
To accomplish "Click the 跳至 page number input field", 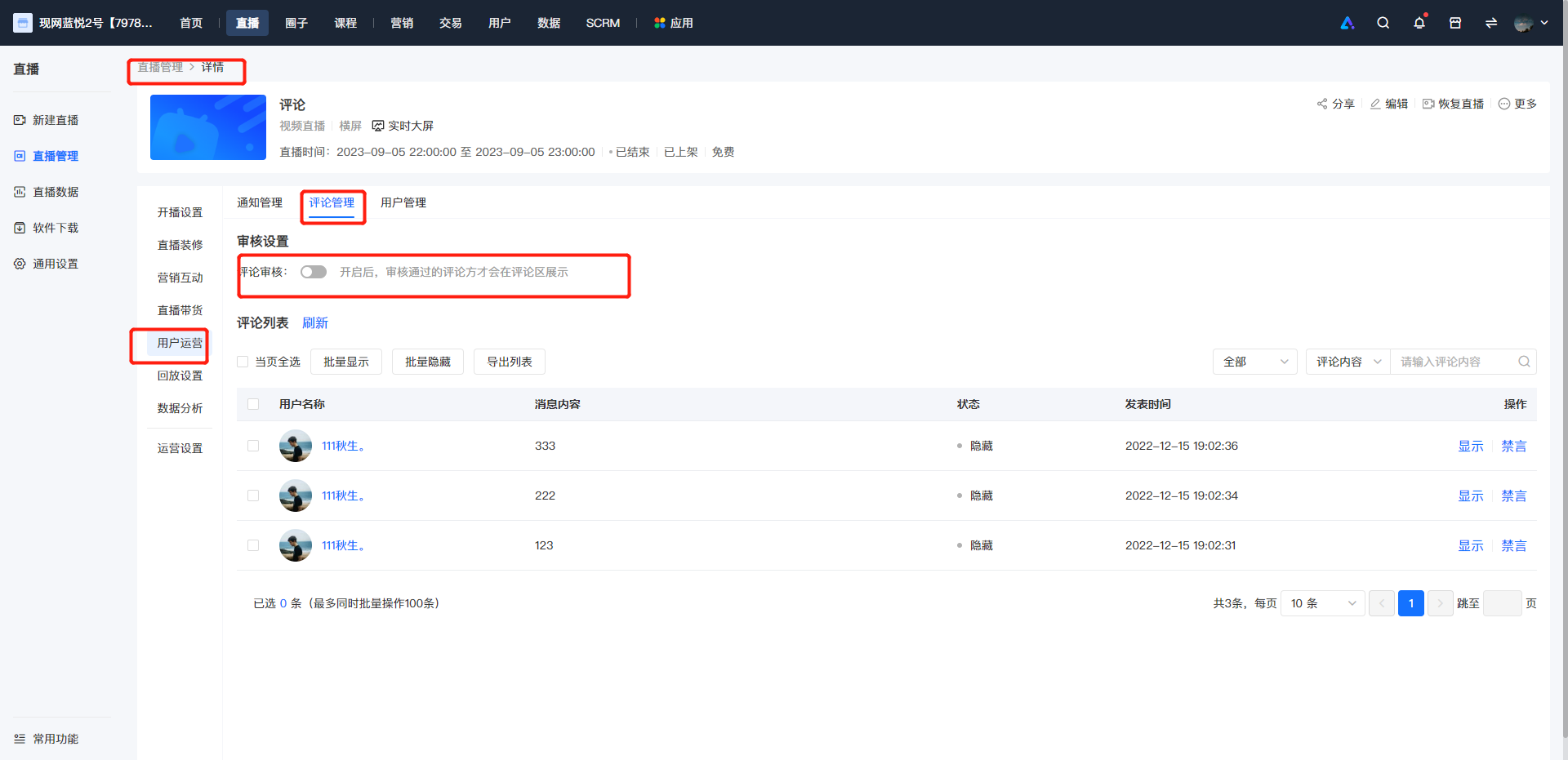I will click(1503, 603).
